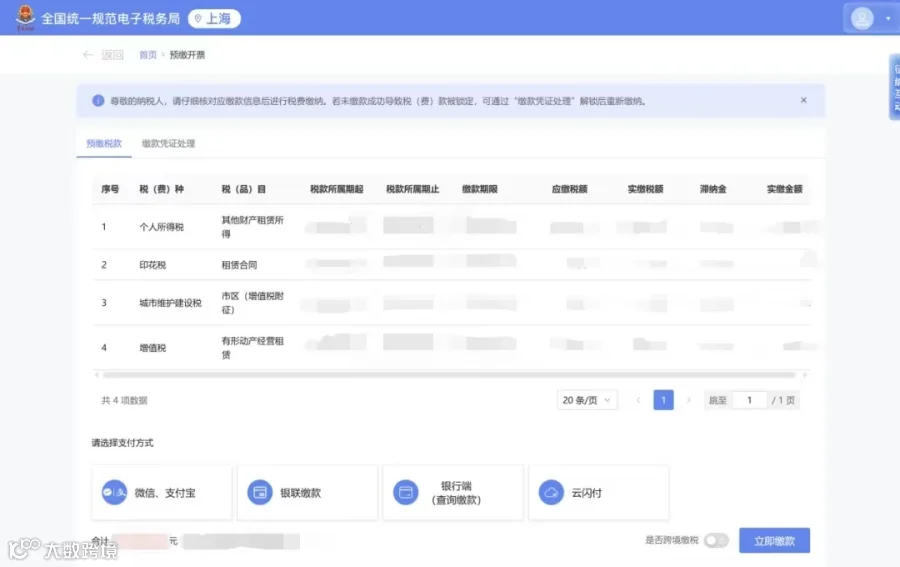Screen dimensions: 900x567
Task: Click the tax bureau national emblem logo
Action: click(25, 18)
